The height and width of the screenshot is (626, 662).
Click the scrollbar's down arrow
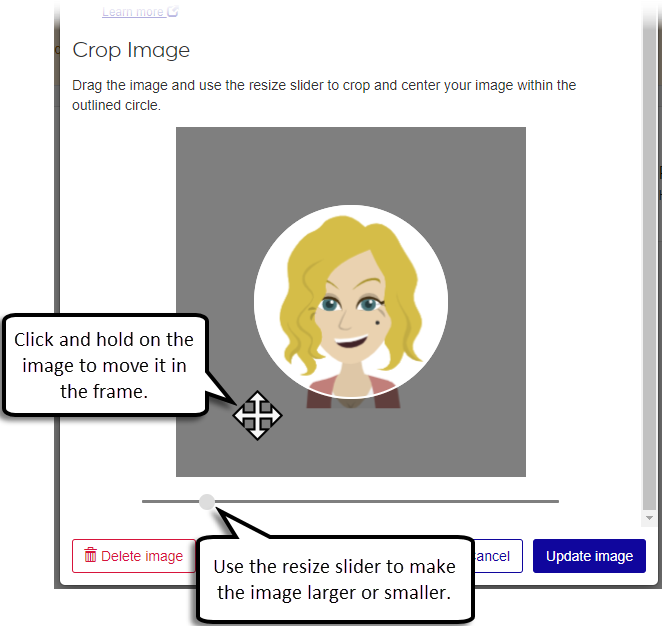click(x=649, y=518)
